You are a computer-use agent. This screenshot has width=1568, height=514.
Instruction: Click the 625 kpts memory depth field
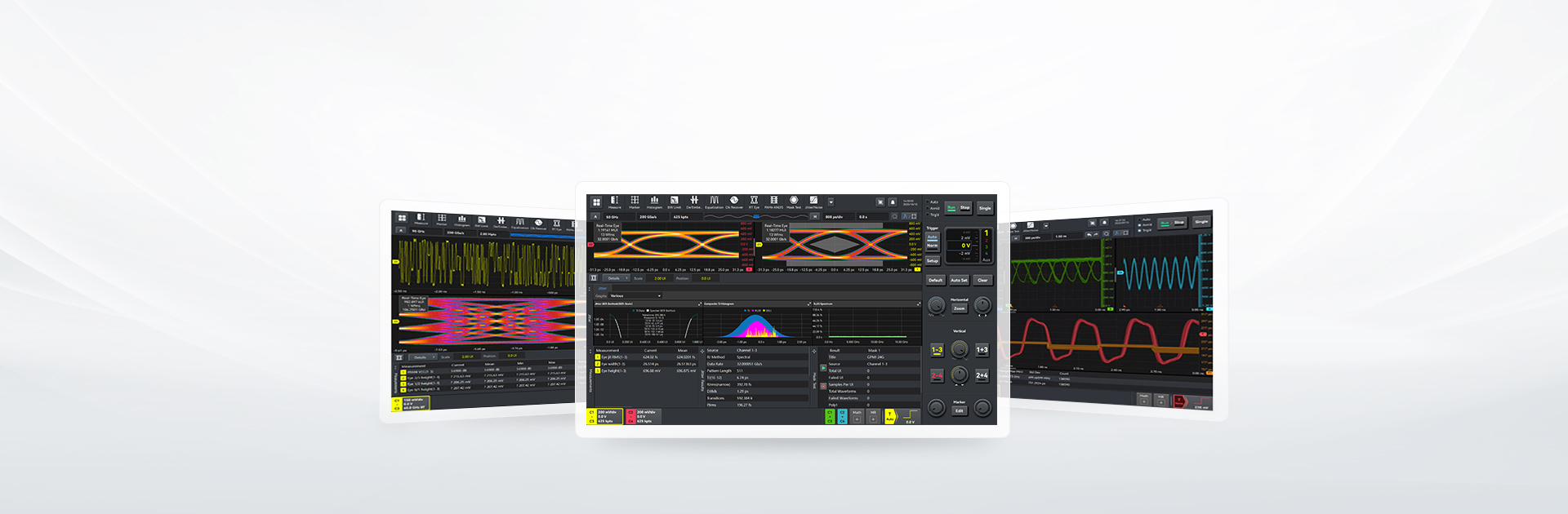point(686,217)
